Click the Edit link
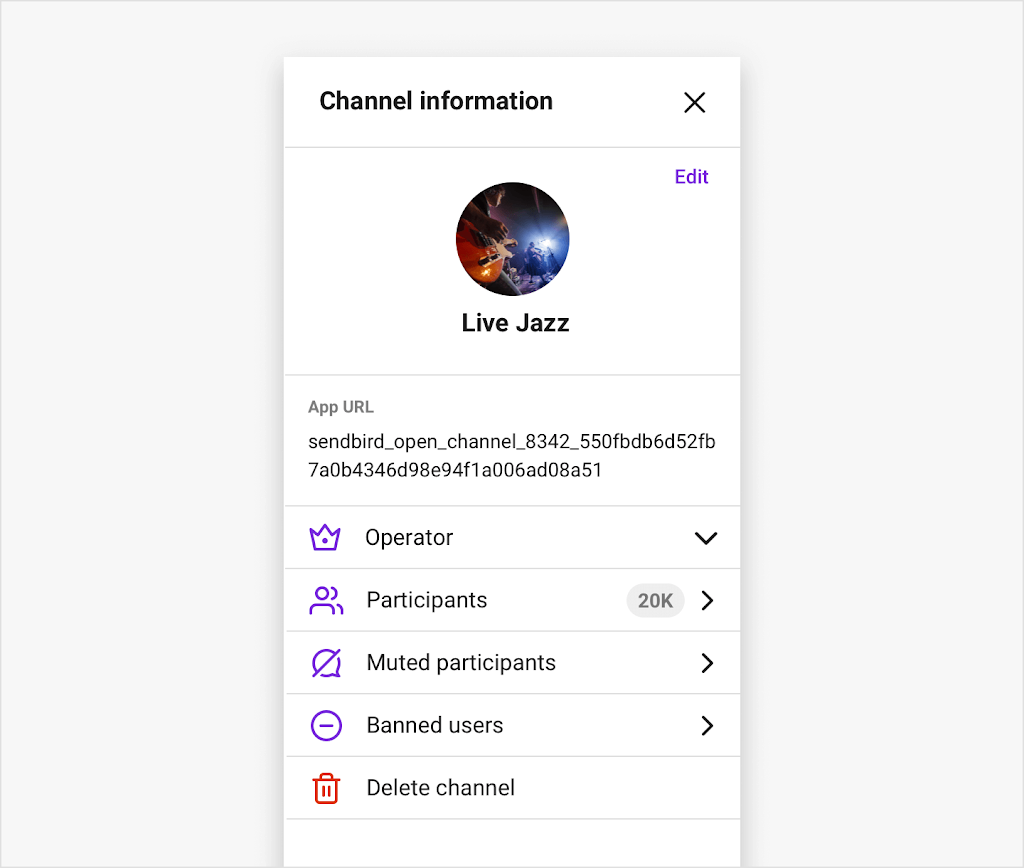 691,177
